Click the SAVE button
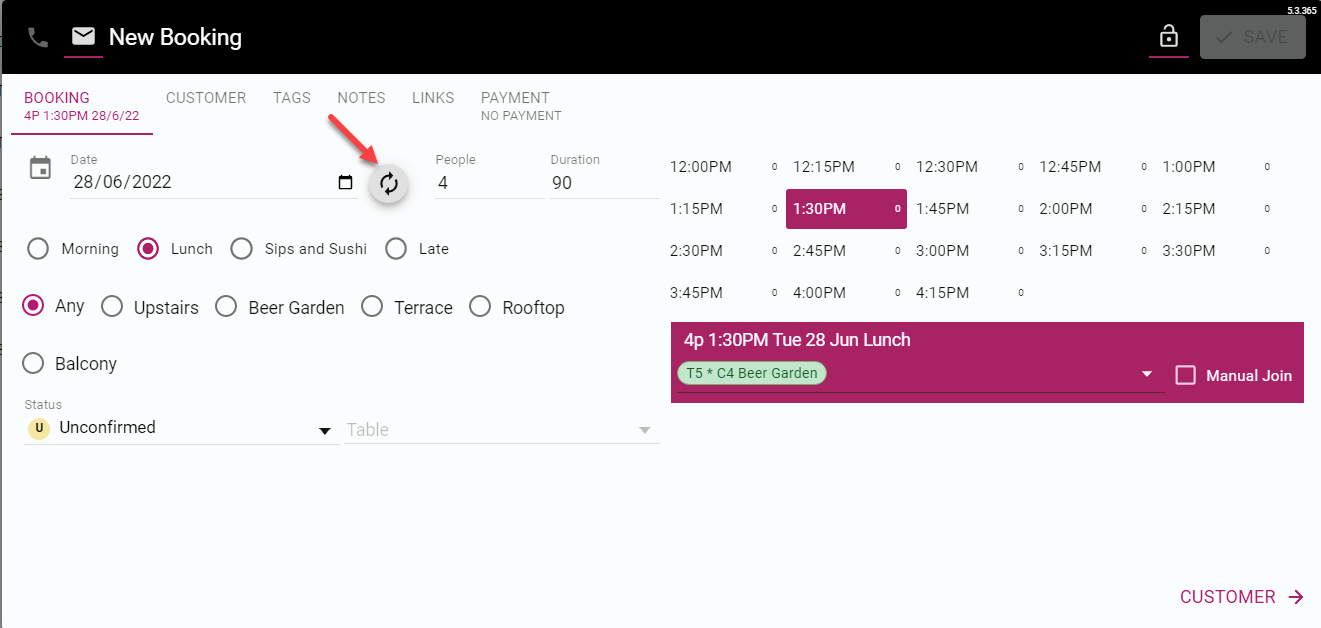1321x628 pixels. coord(1252,37)
